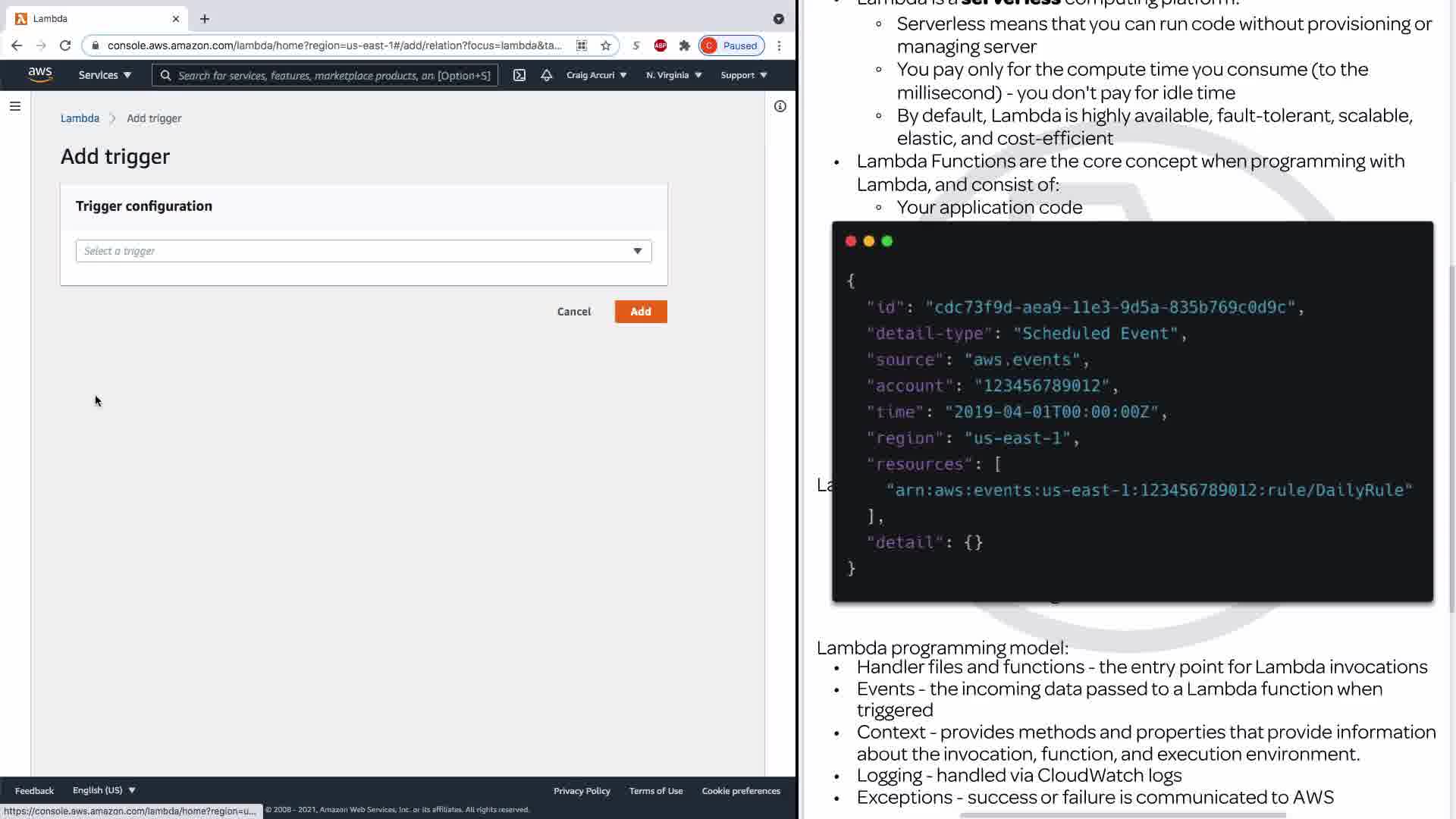Open the info panel icon
The height and width of the screenshot is (819, 1456).
point(780,106)
